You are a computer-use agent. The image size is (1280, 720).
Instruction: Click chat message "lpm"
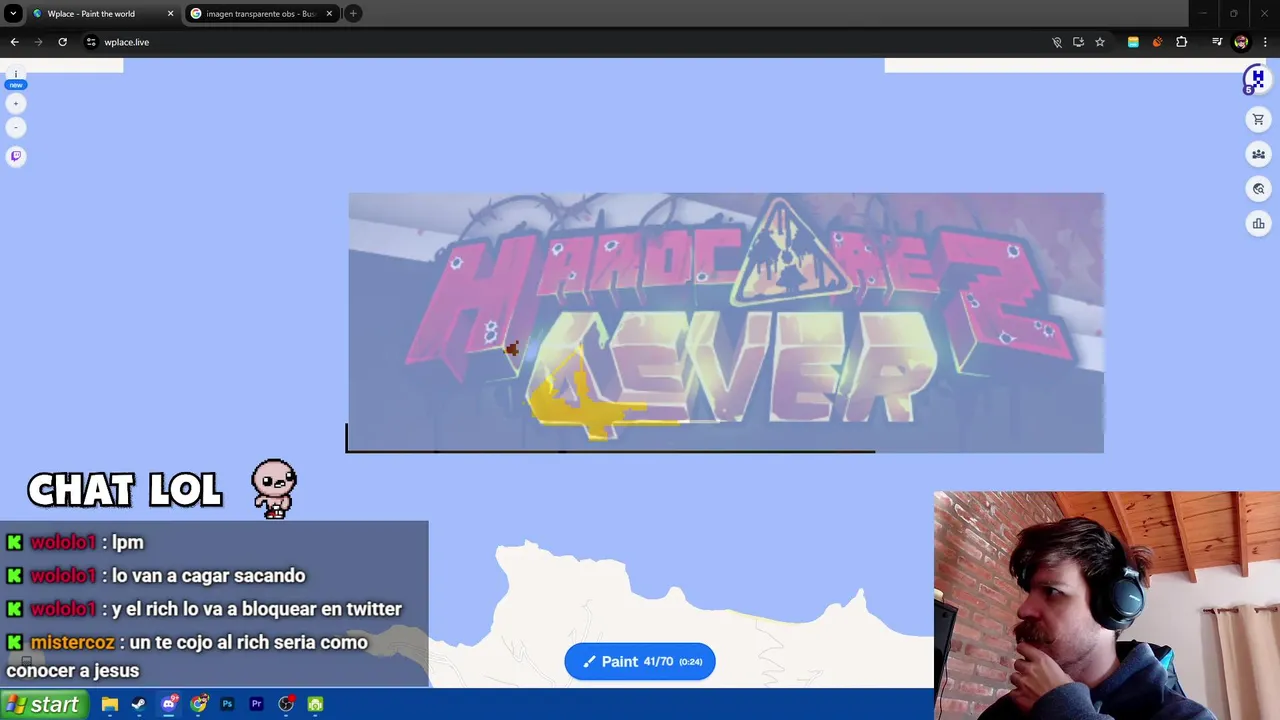click(127, 542)
